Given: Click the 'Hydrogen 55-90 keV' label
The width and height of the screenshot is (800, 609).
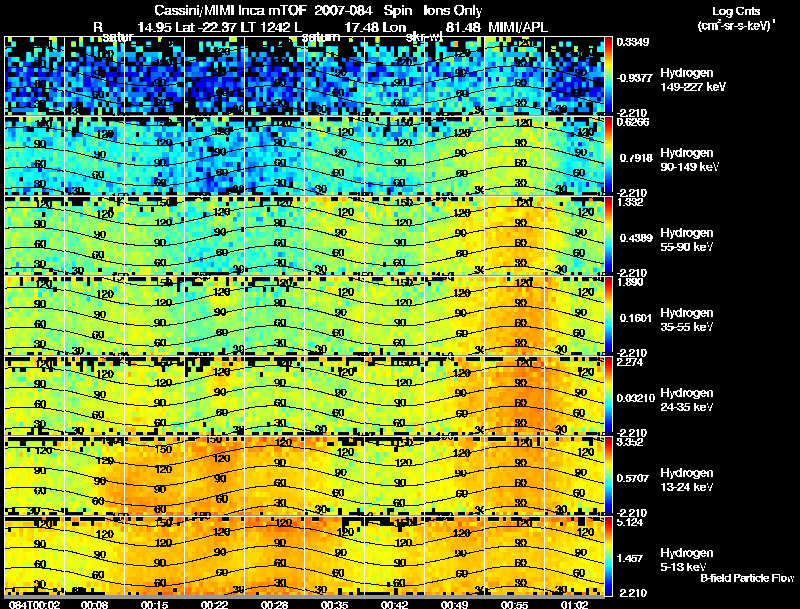Looking at the screenshot, I should pyautogui.click(x=687, y=240).
